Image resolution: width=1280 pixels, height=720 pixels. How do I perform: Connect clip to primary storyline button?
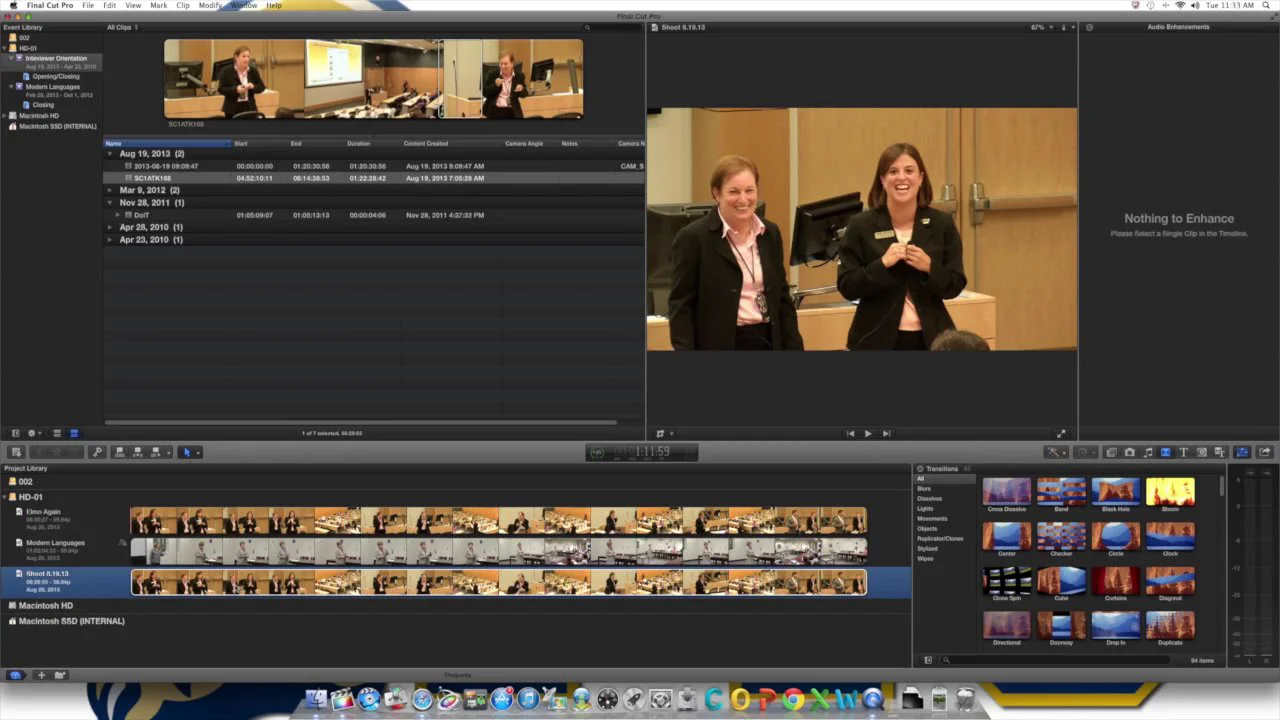click(x=120, y=452)
